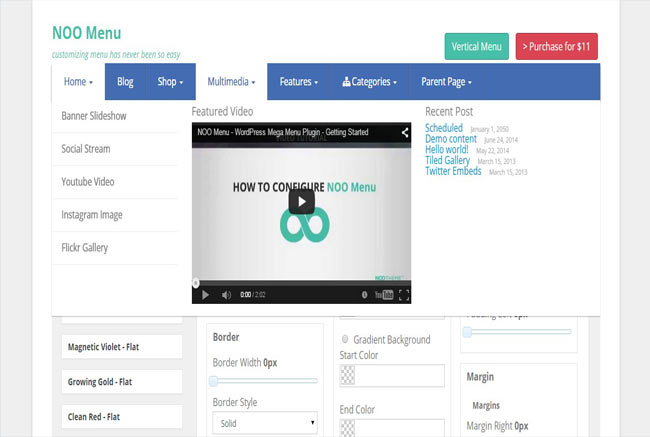The height and width of the screenshot is (437, 650).
Task: Click the video time 0:00 / 2:02 display
Action: tap(252, 295)
